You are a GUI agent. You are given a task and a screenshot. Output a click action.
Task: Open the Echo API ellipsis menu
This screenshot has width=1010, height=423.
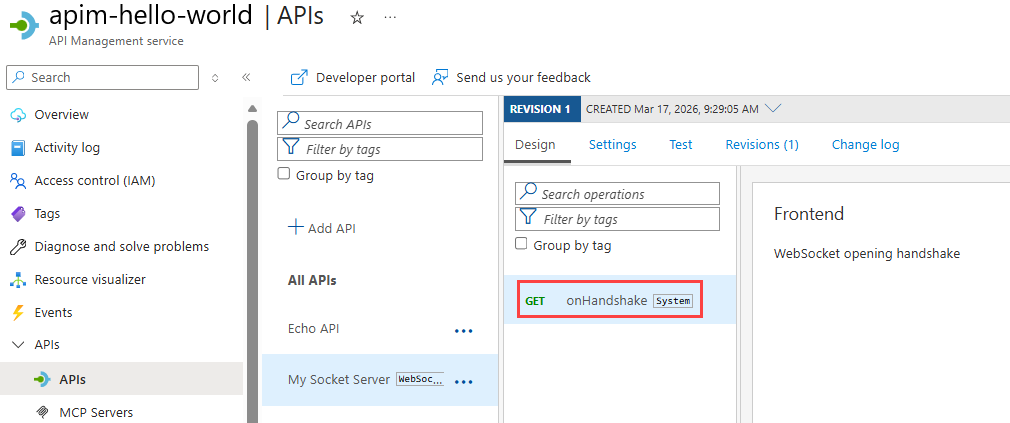(x=463, y=330)
